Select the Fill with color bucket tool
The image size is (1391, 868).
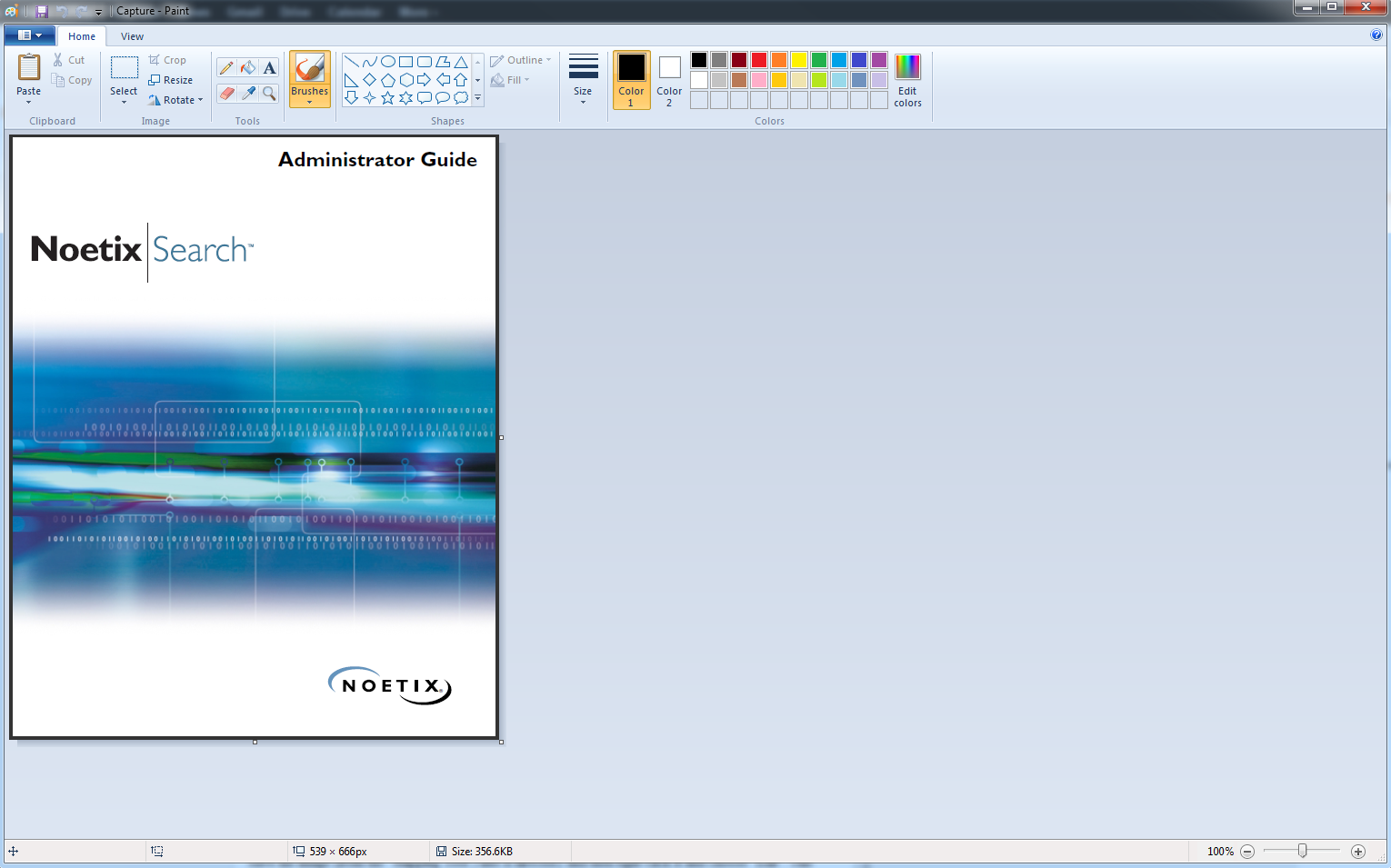click(x=248, y=68)
